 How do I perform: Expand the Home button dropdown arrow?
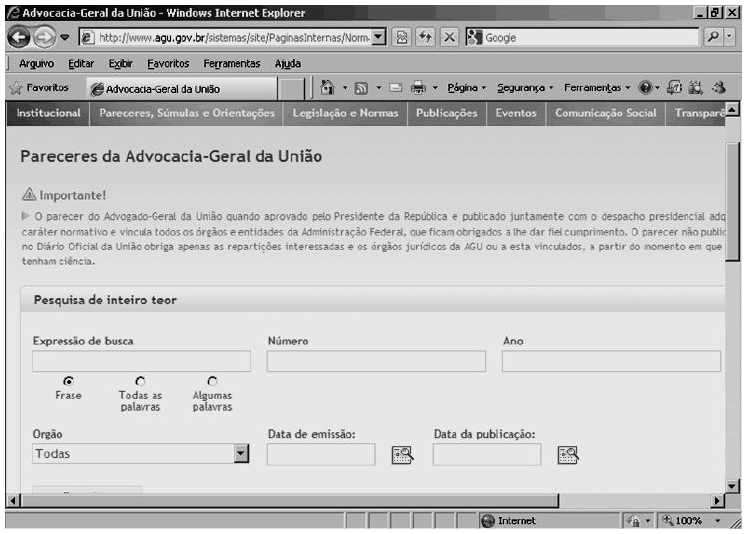pos(345,88)
